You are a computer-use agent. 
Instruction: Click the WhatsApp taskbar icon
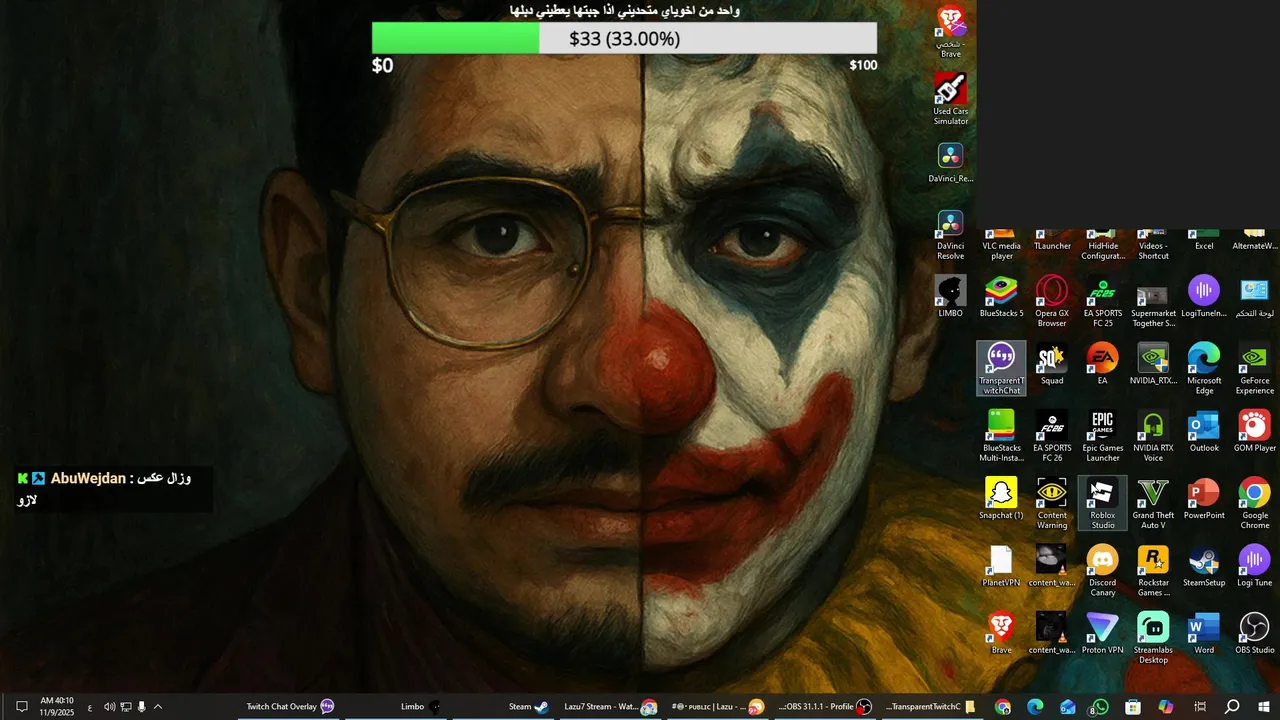tap(1100, 707)
